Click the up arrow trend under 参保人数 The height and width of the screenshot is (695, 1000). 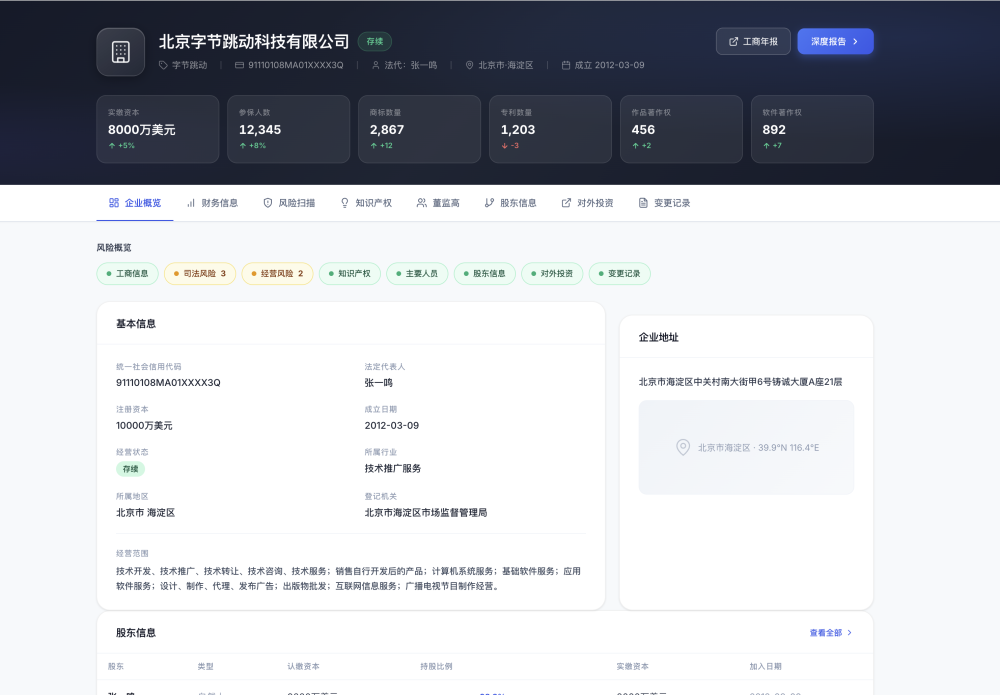[243, 146]
